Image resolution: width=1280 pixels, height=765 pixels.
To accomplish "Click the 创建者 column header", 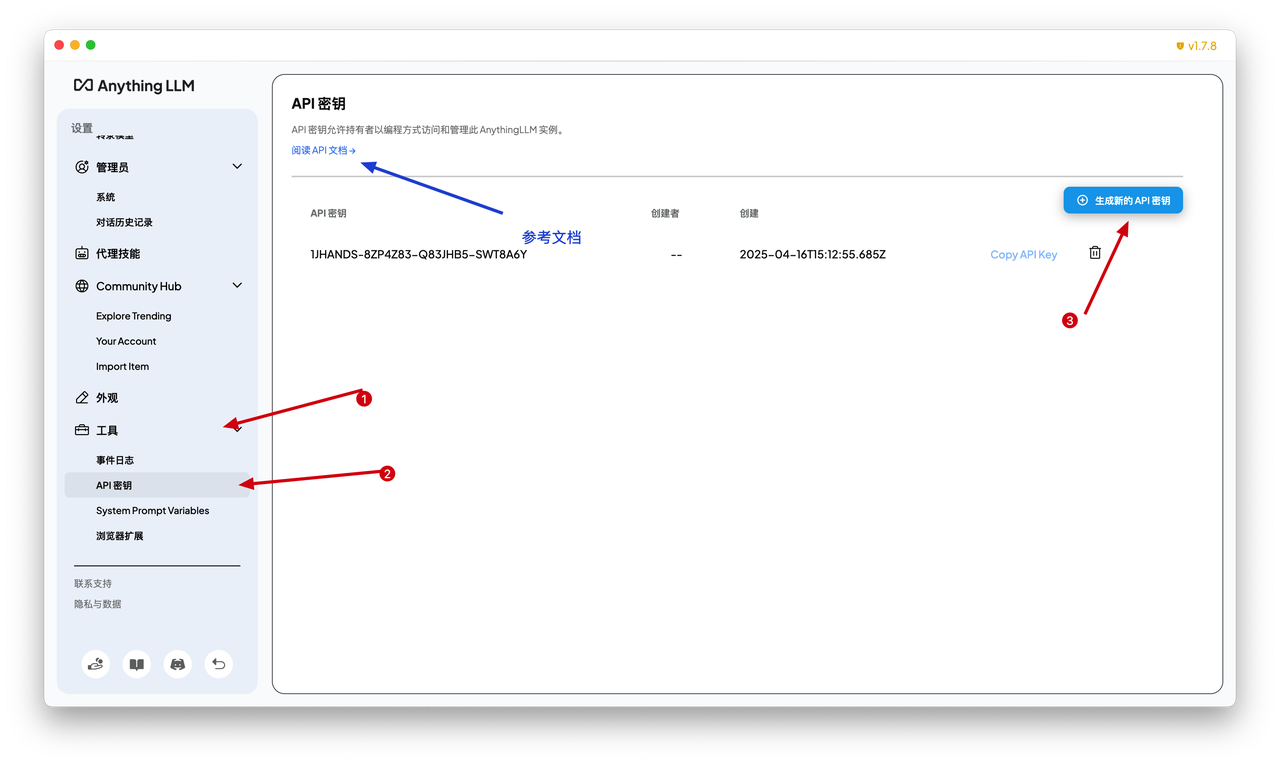I will 665,213.
